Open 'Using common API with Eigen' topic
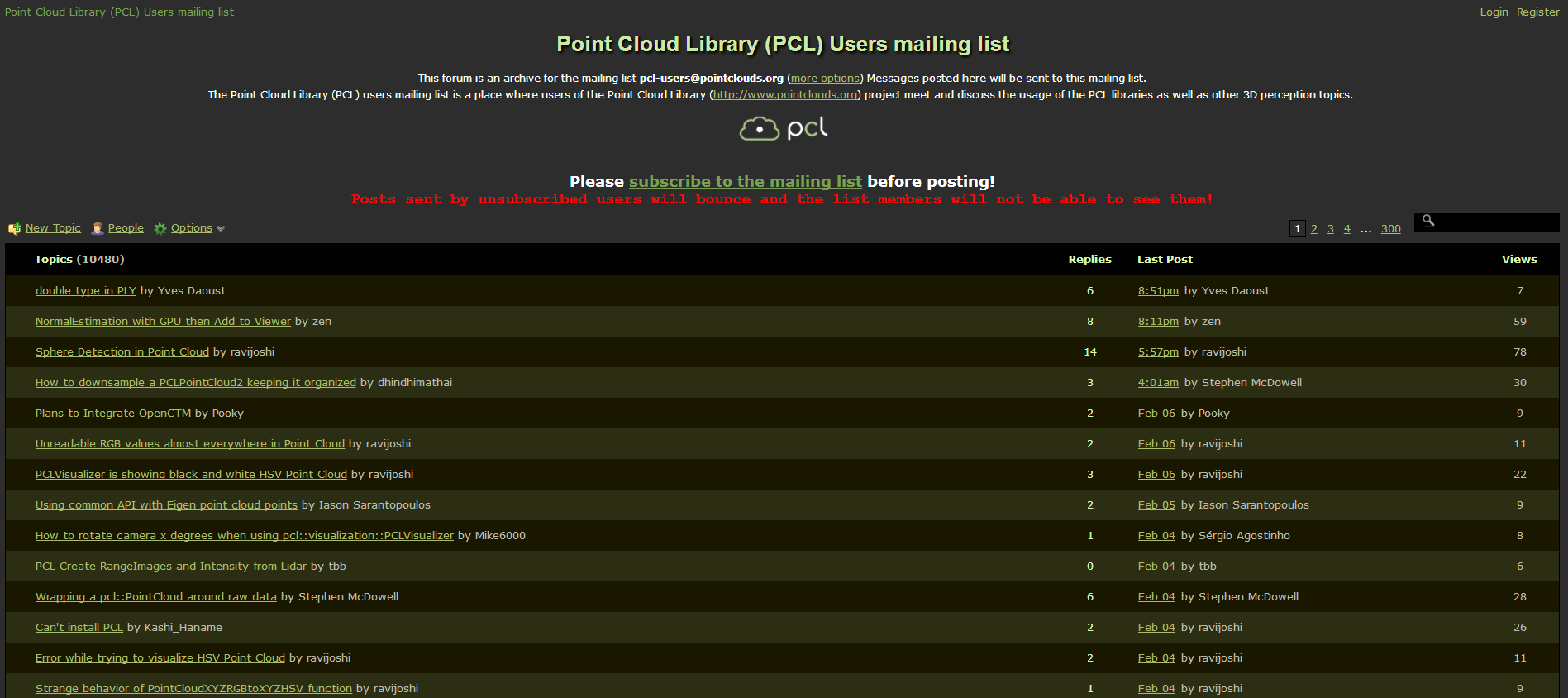 tap(166, 505)
